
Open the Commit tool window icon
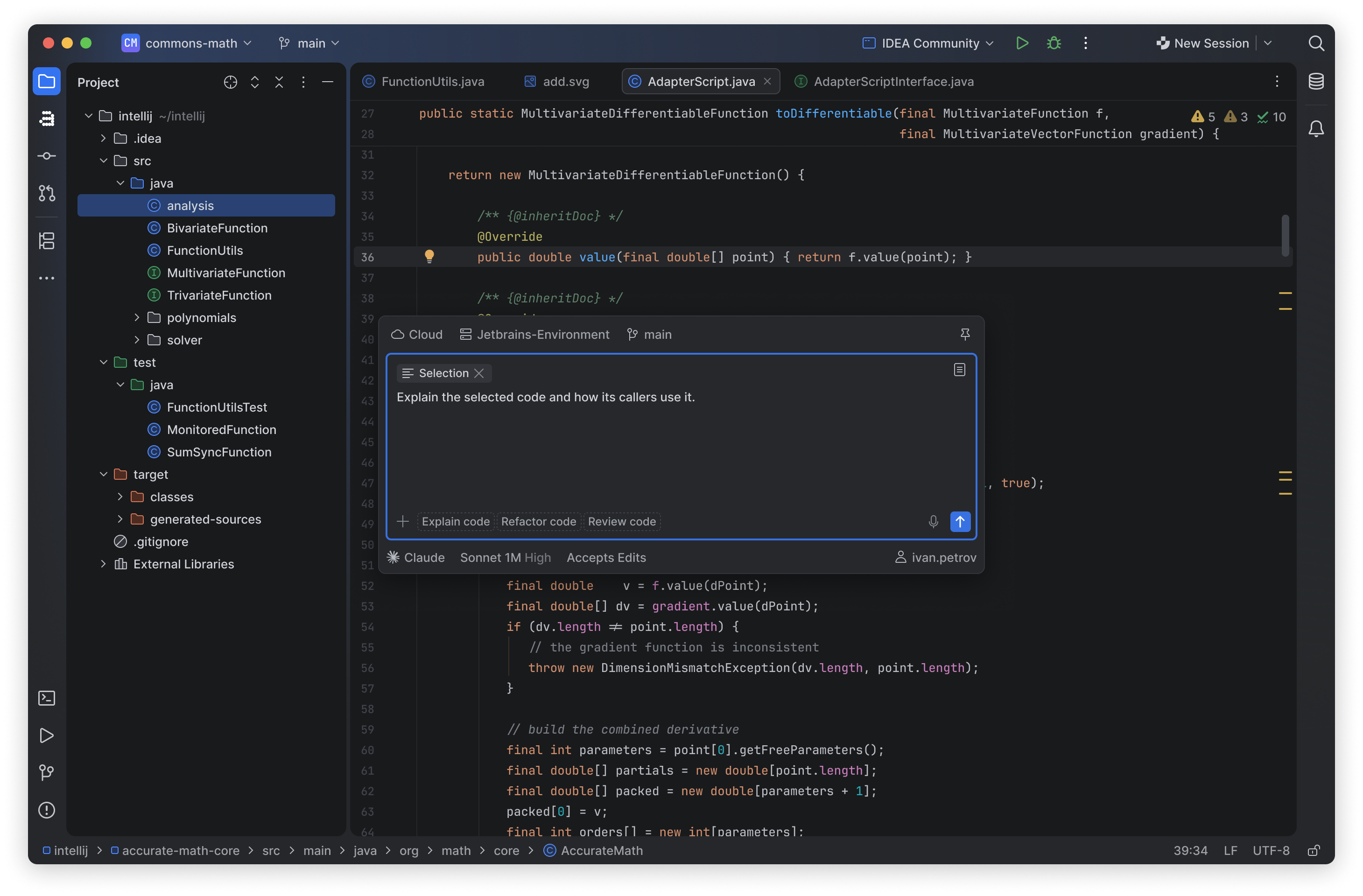(x=46, y=156)
